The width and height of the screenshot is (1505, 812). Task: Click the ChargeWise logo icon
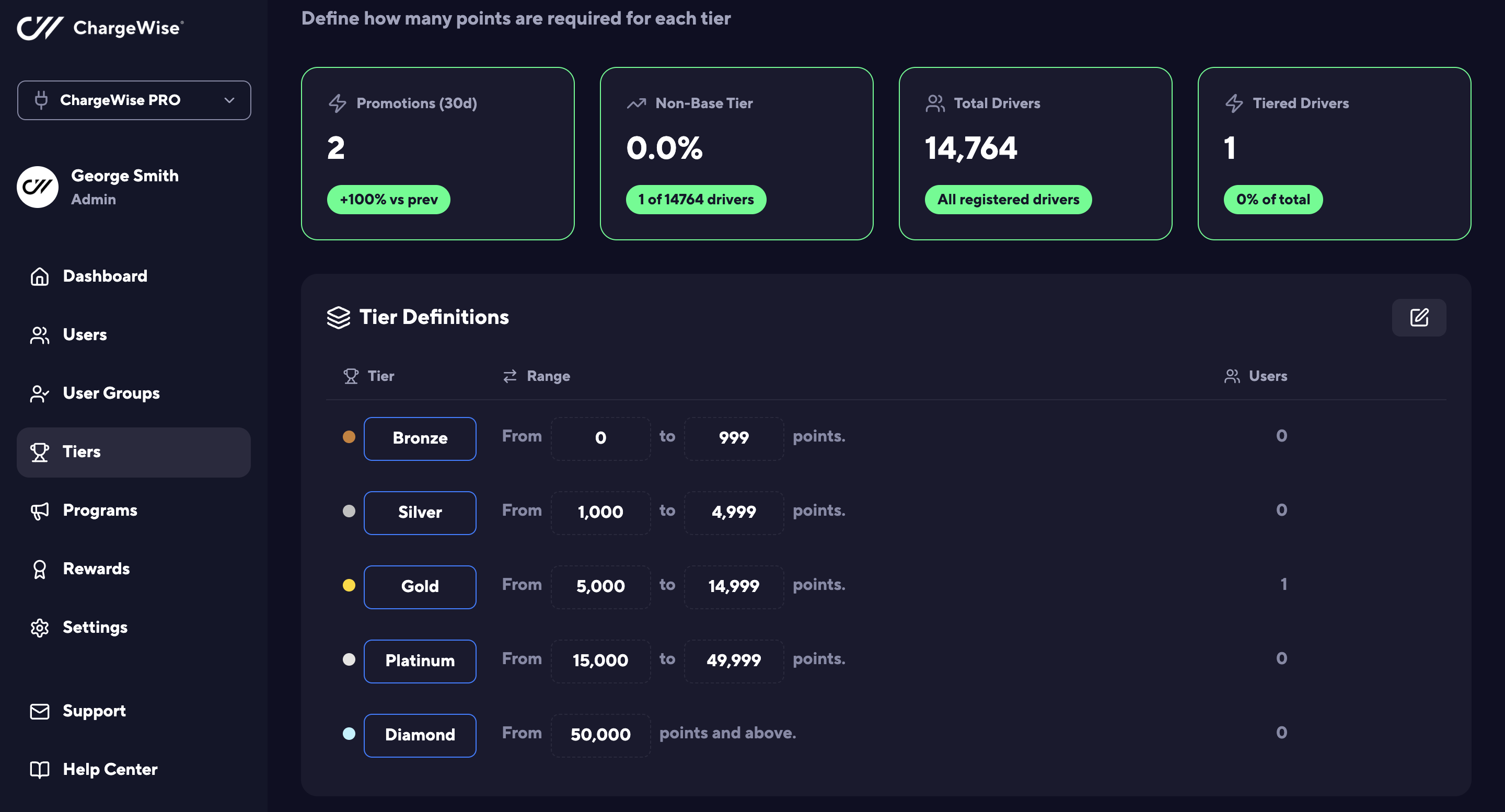(40, 28)
